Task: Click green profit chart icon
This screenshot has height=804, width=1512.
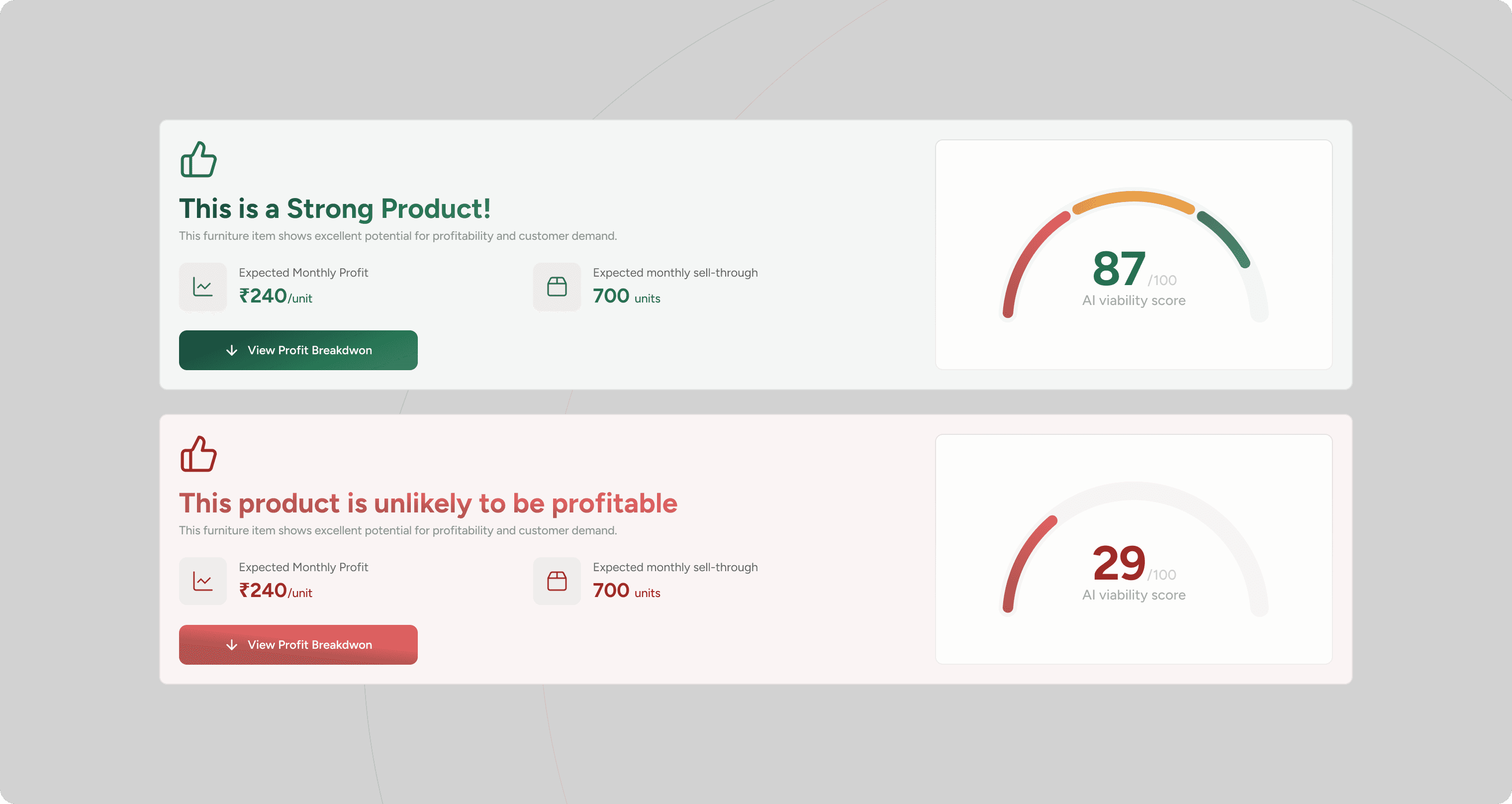Action: click(202, 287)
